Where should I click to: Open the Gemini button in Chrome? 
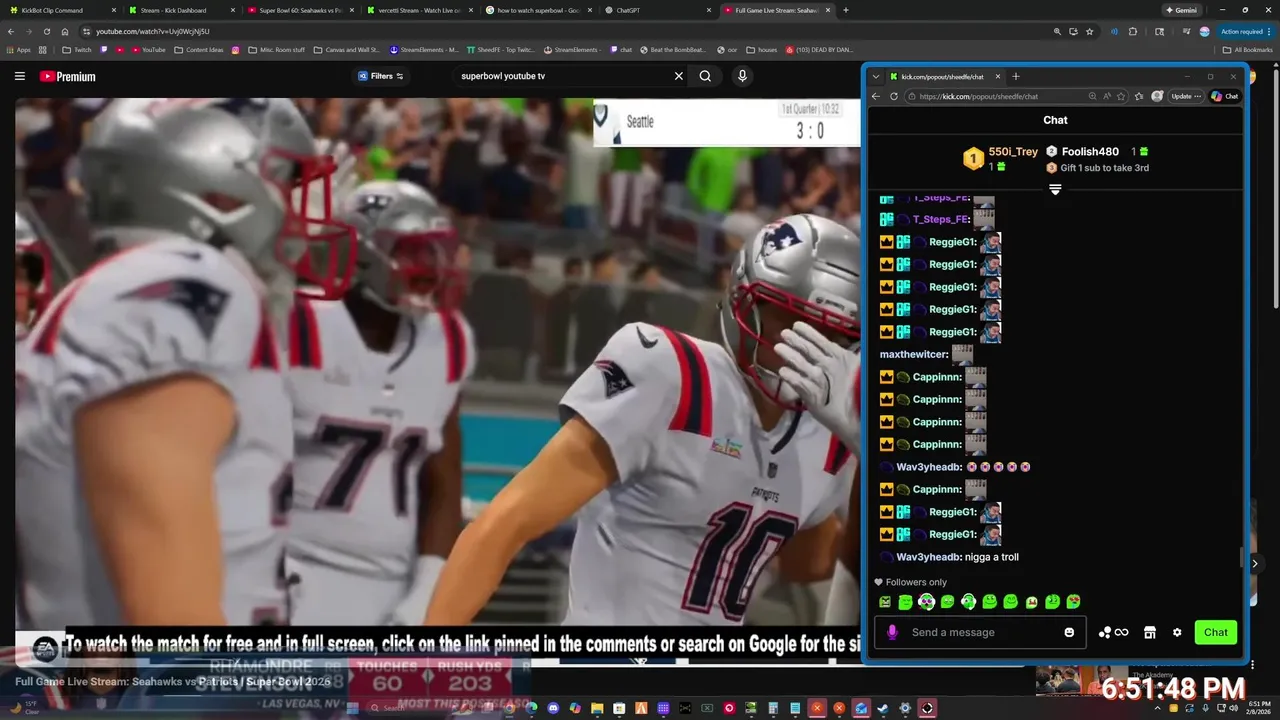coord(1181,10)
